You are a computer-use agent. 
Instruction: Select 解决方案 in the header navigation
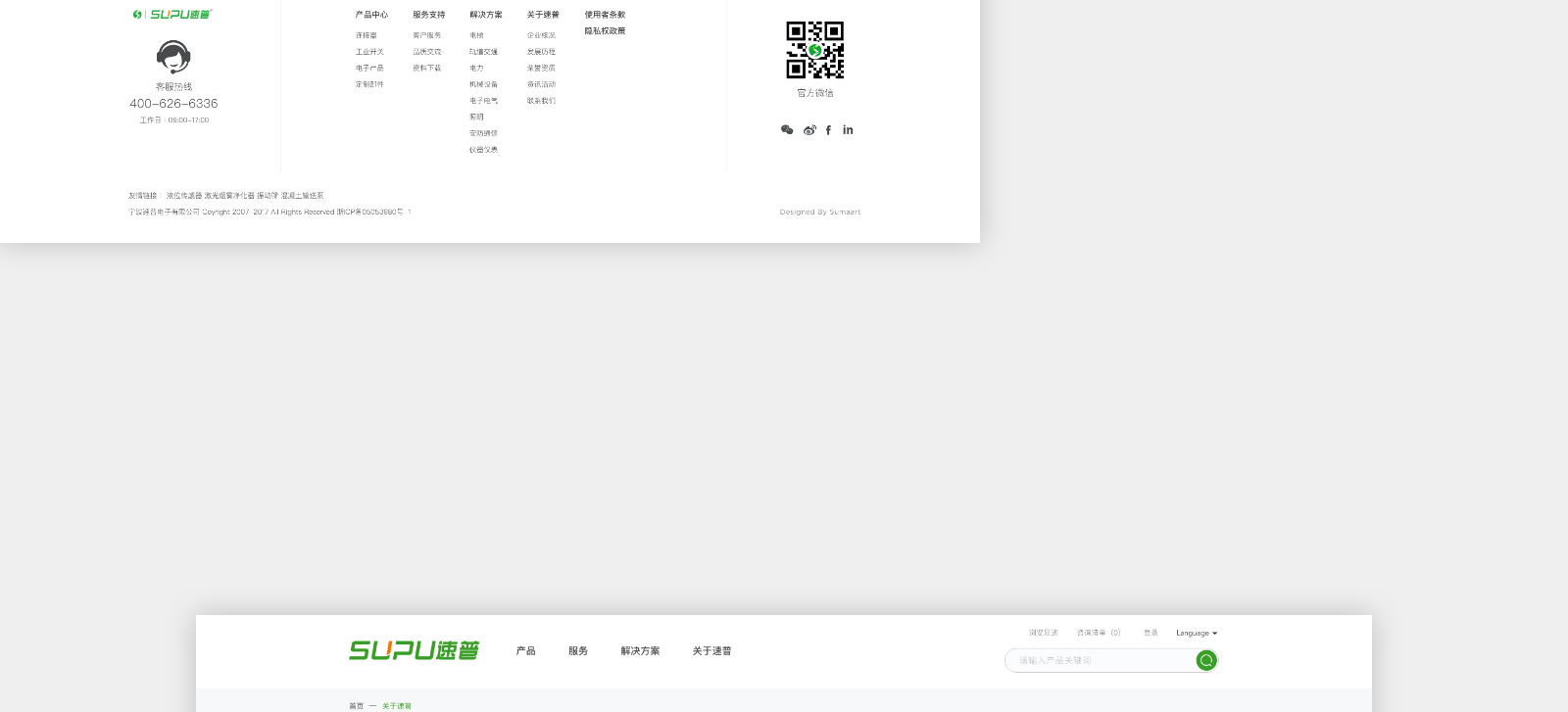point(640,651)
